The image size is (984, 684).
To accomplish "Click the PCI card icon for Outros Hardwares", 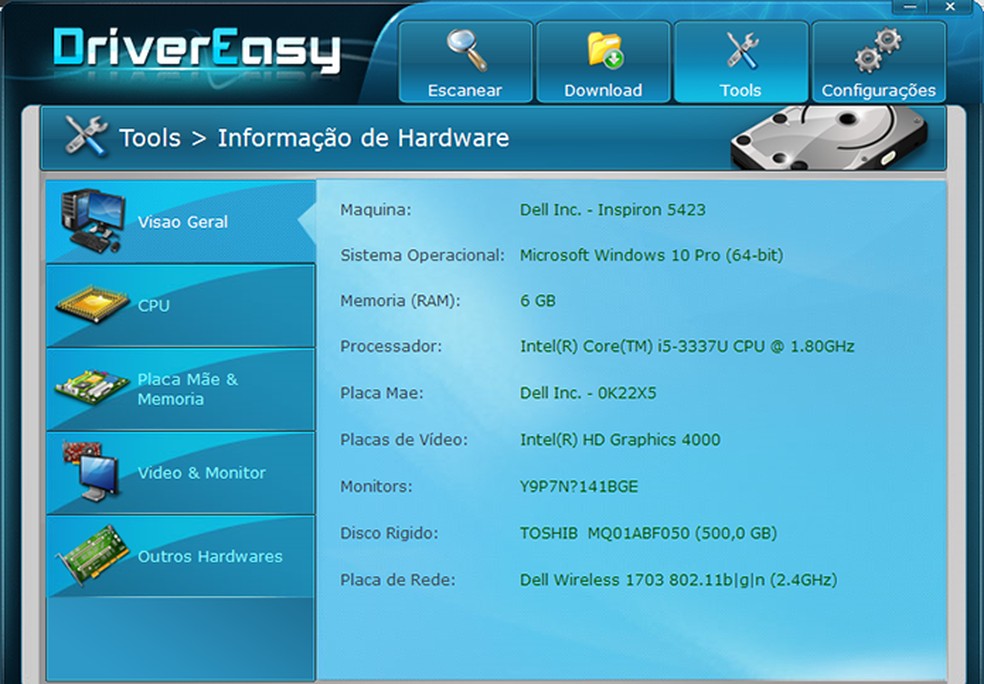I will pyautogui.click(x=94, y=555).
